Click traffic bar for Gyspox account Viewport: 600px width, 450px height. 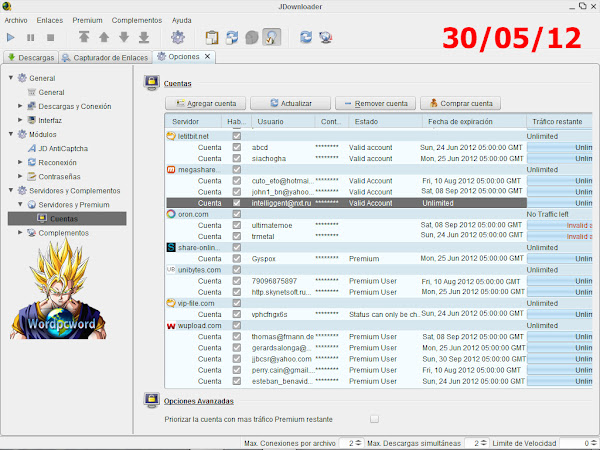[x=559, y=259]
